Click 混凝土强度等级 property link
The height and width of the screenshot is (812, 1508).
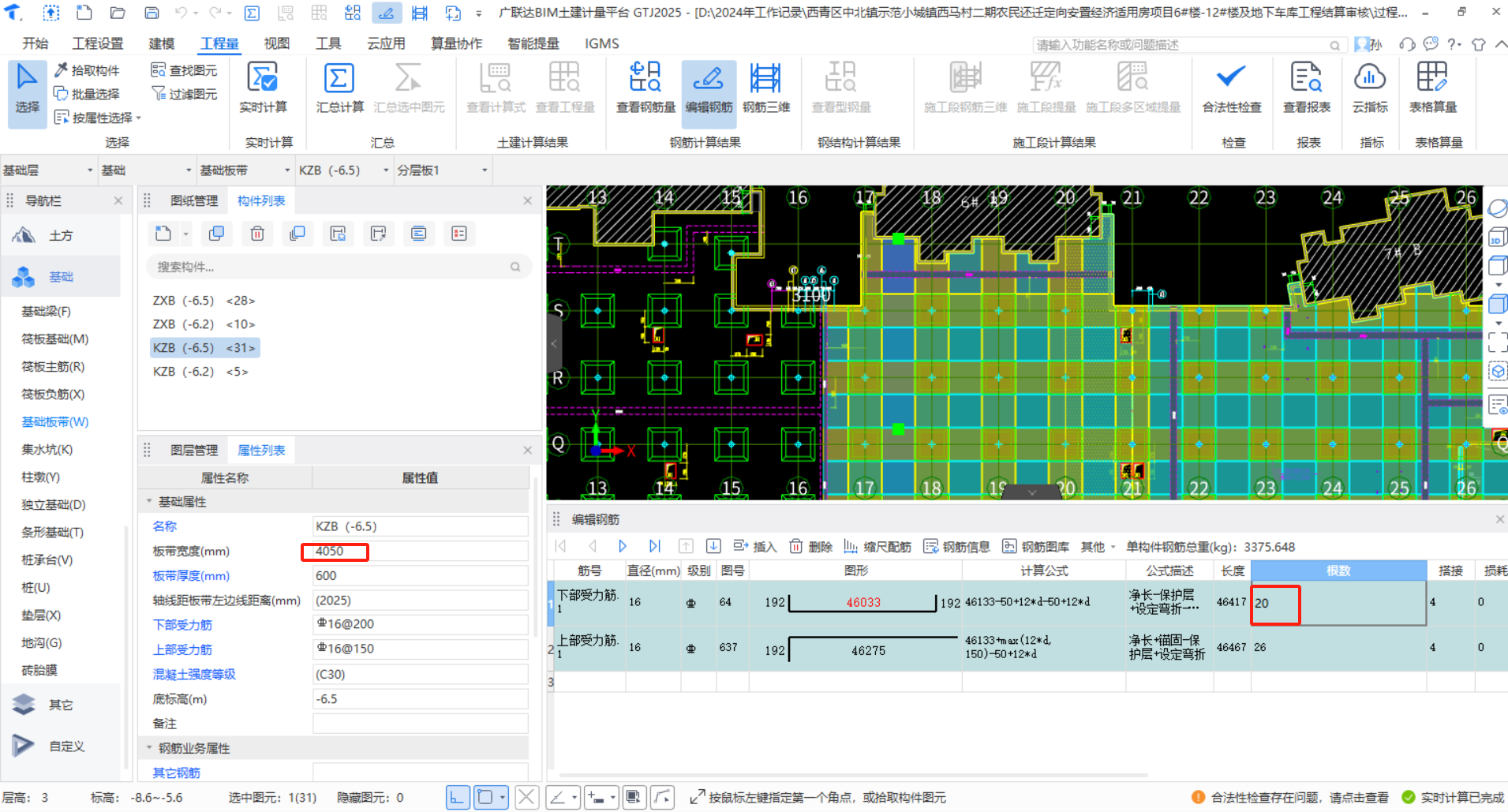tap(194, 674)
